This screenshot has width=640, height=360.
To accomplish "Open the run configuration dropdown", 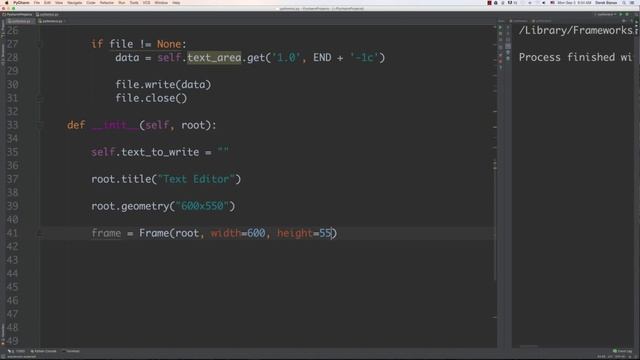I will click(606, 14).
